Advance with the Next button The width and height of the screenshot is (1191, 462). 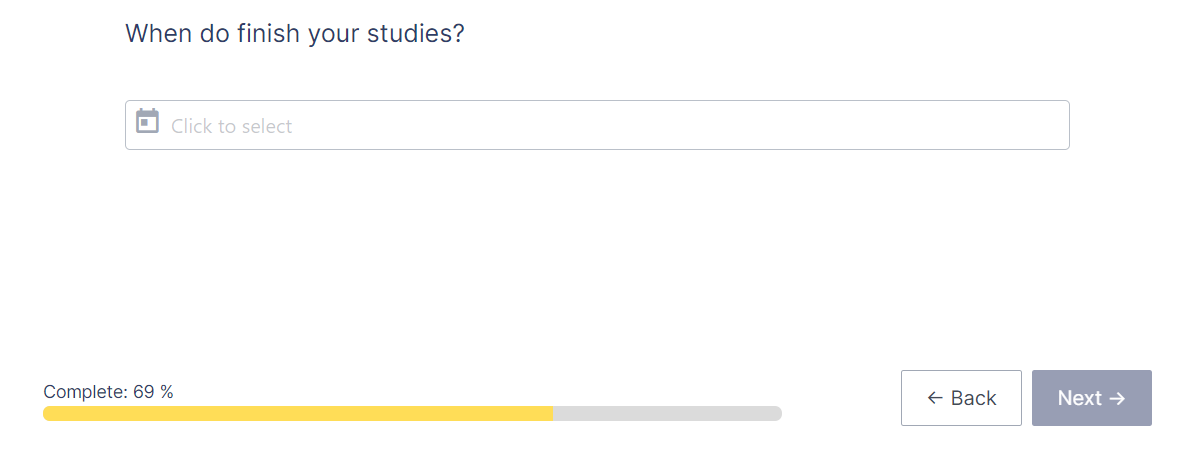[1091, 398]
